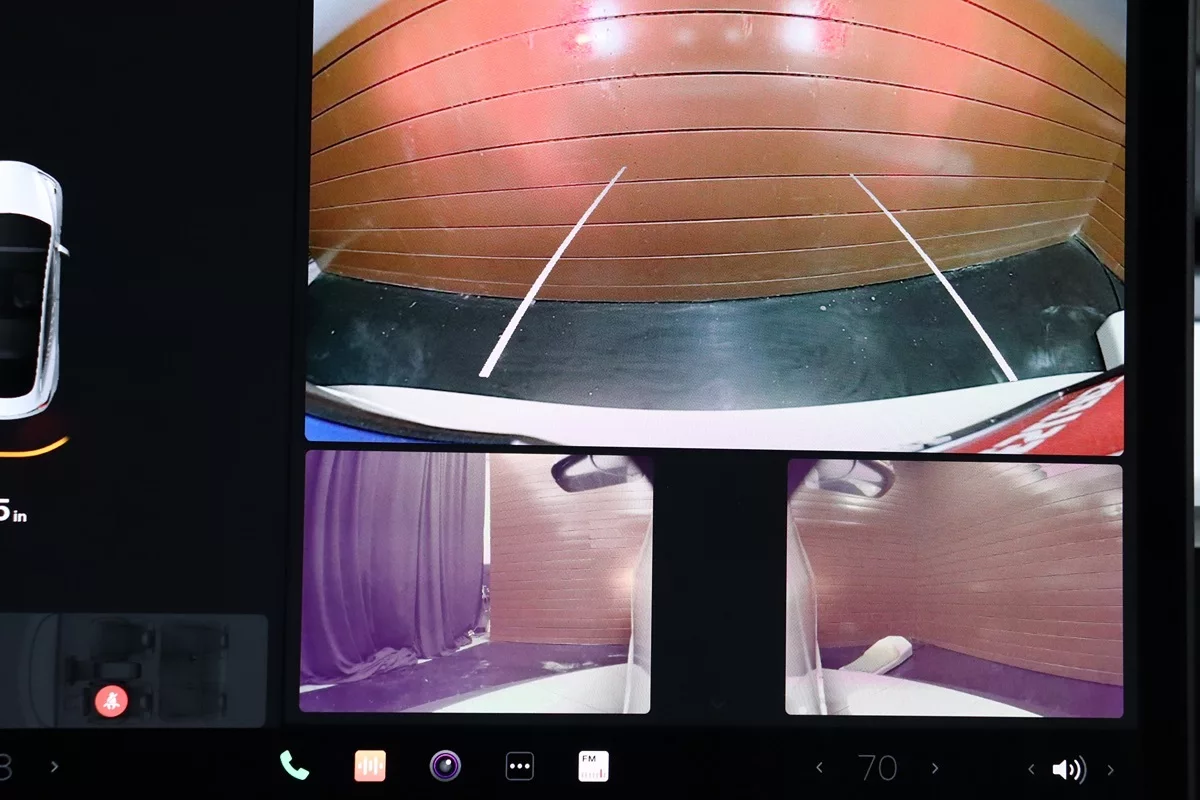The image size is (1200, 800).
Task: Open the Phone app icon
Action: click(294, 766)
